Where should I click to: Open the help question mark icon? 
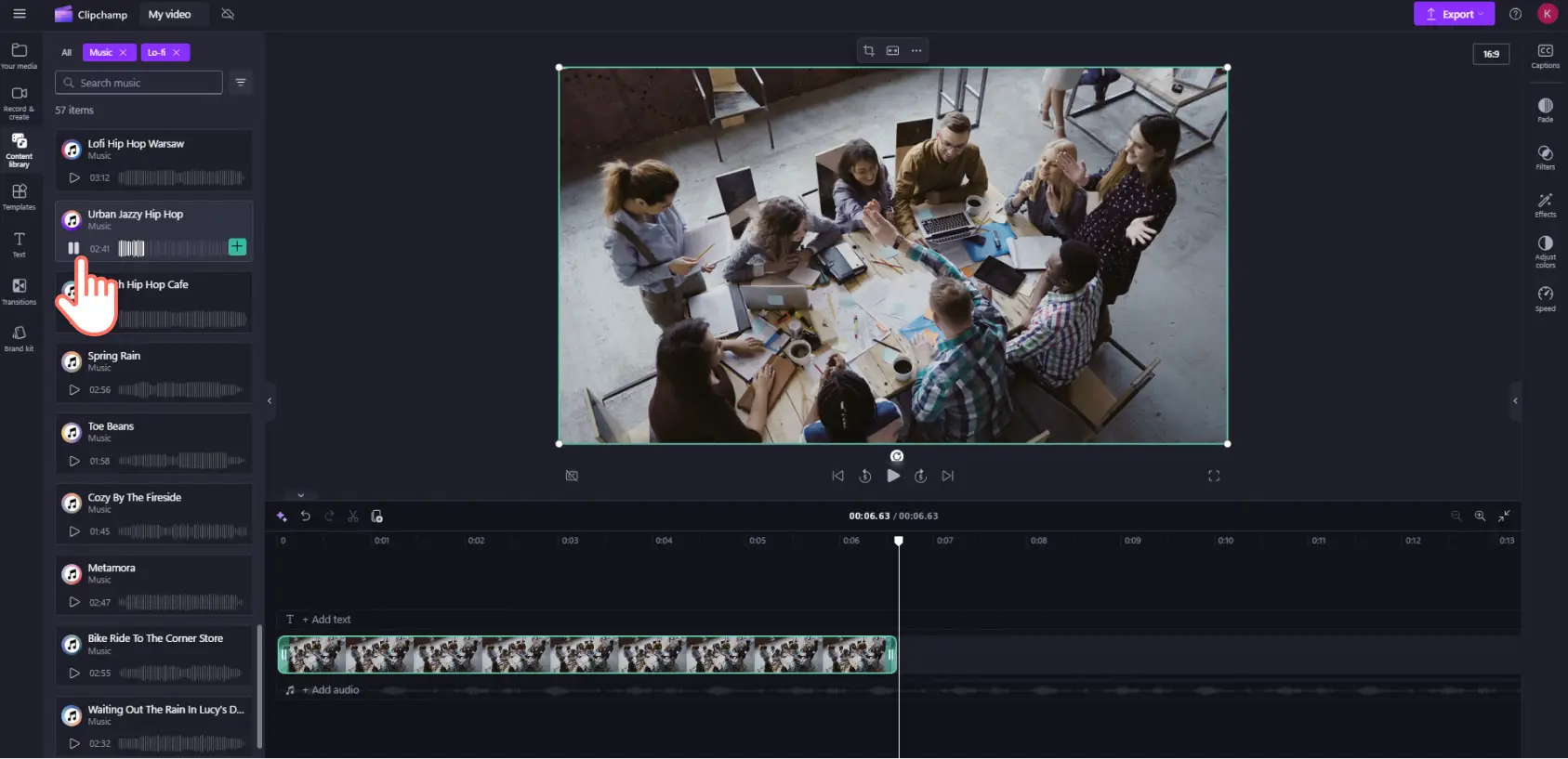[x=1516, y=14]
